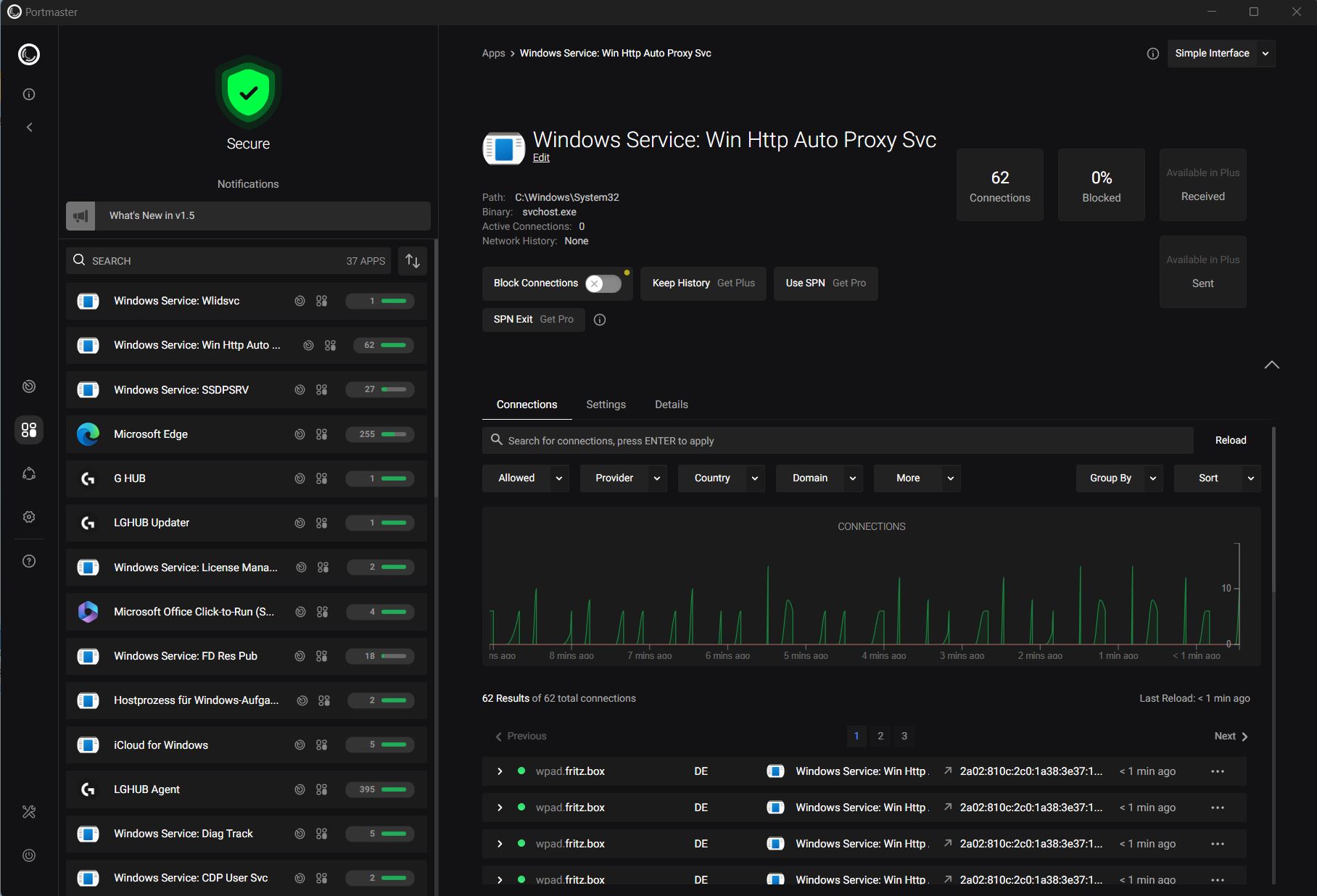Open the settings gear icon in the sidebar

29,517
